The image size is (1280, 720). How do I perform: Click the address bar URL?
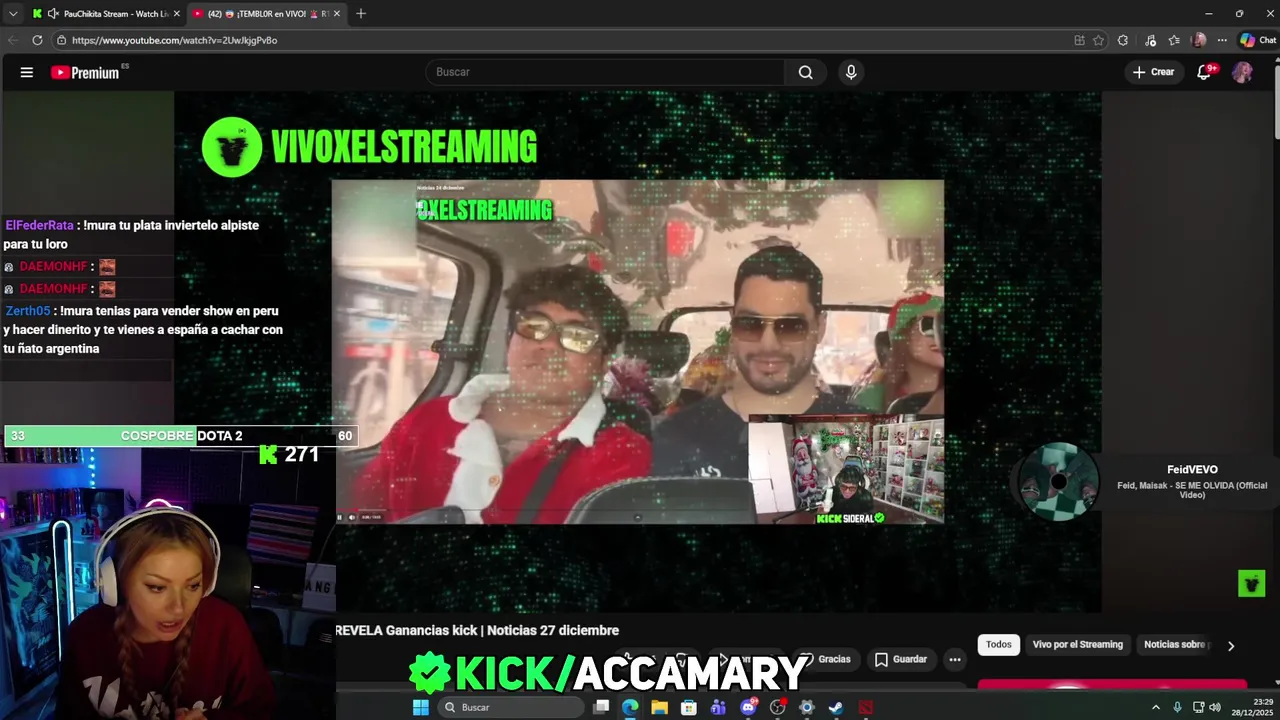(x=174, y=40)
